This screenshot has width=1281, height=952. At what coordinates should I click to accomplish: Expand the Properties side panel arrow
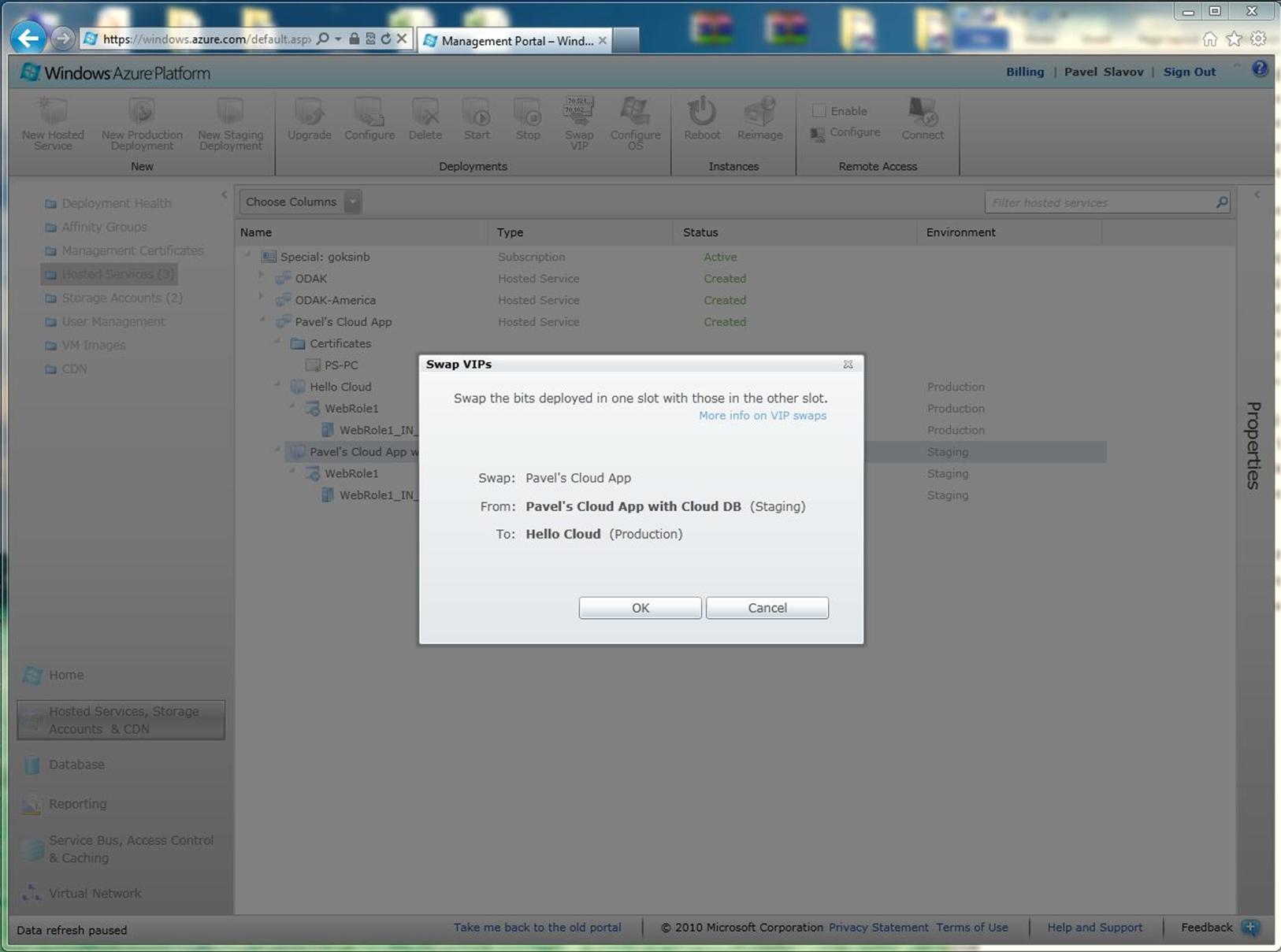[1257, 194]
